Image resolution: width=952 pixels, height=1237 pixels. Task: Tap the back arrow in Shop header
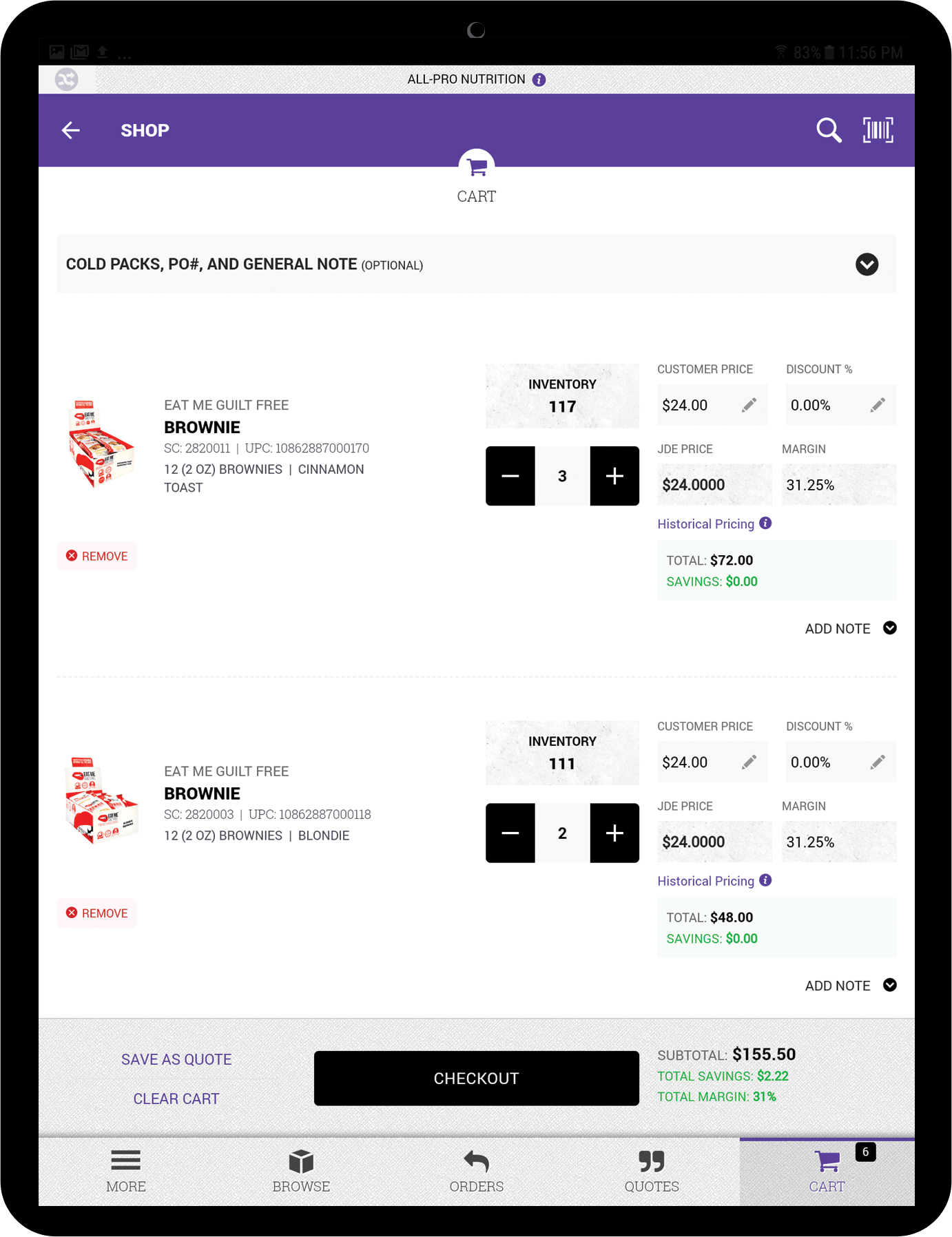pos(71,130)
